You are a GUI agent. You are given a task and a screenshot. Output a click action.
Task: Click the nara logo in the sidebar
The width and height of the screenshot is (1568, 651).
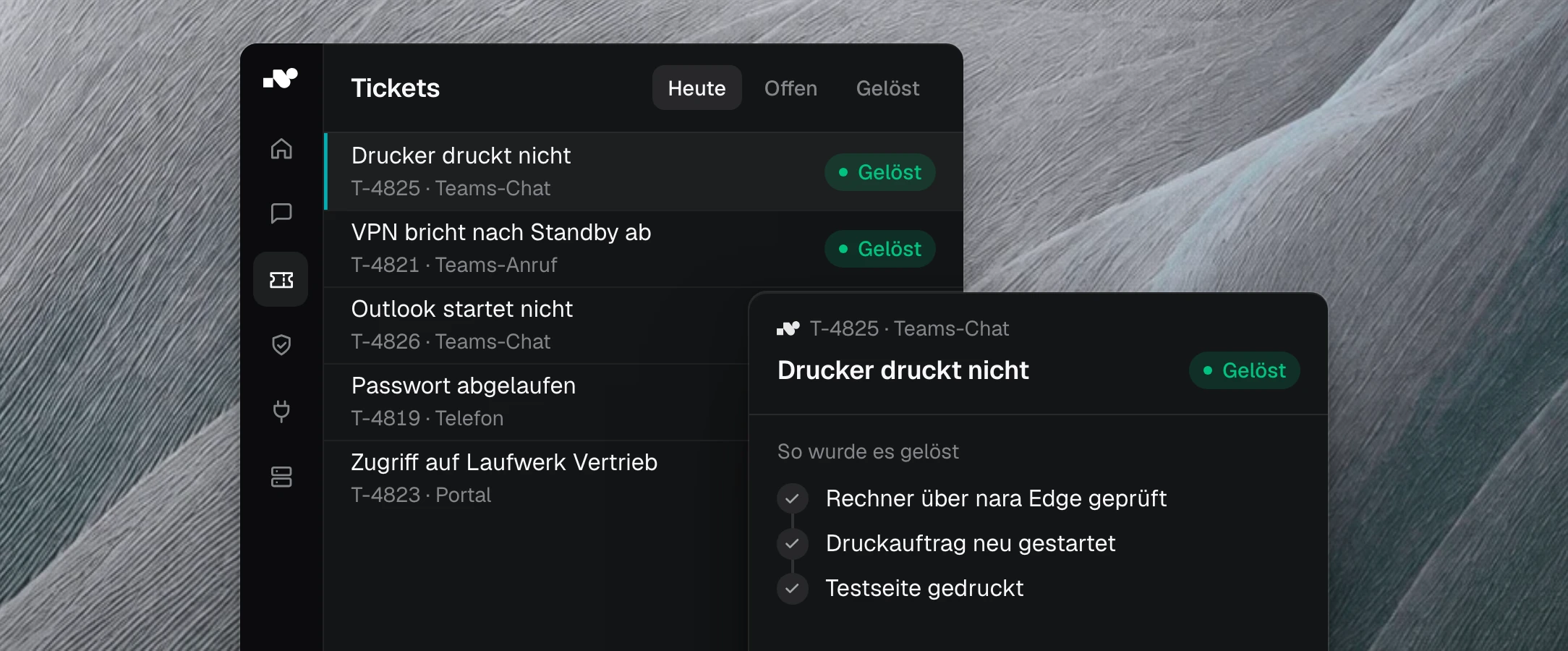click(281, 77)
